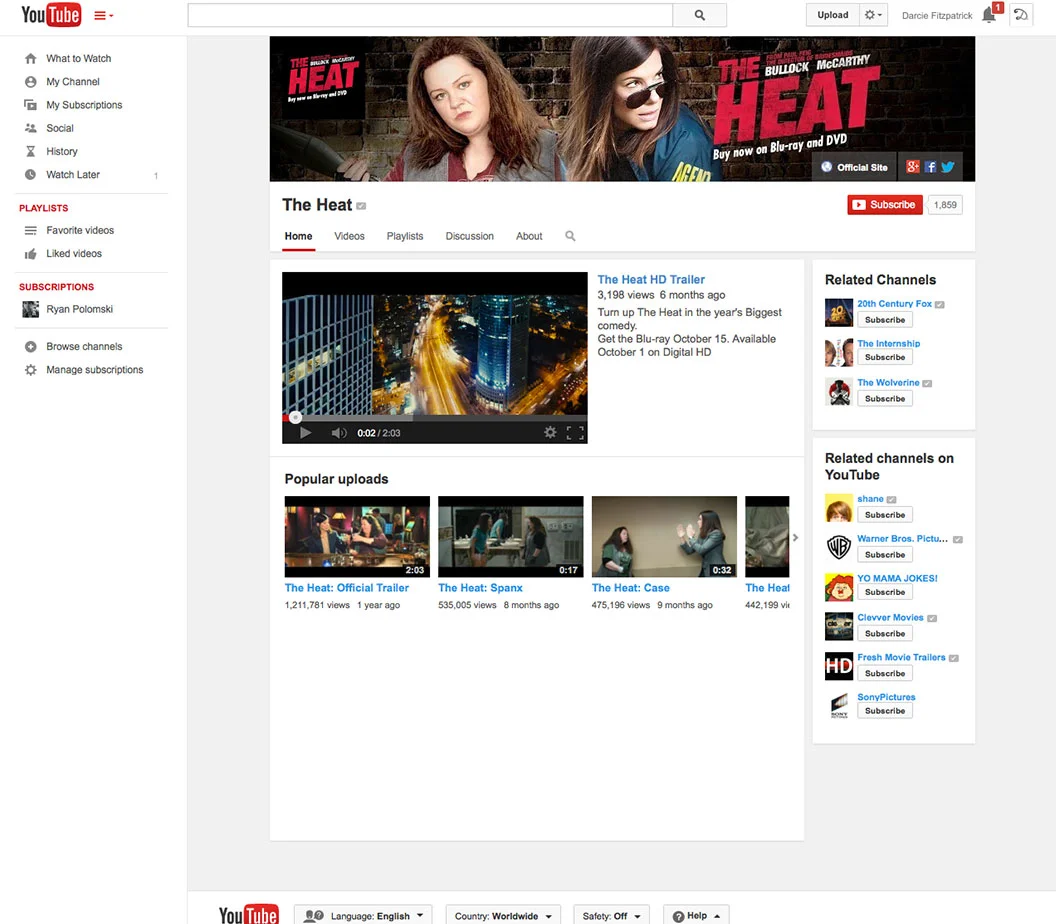Open the guide menu icon next to the logo
The height and width of the screenshot is (924, 1056).
(x=103, y=15)
